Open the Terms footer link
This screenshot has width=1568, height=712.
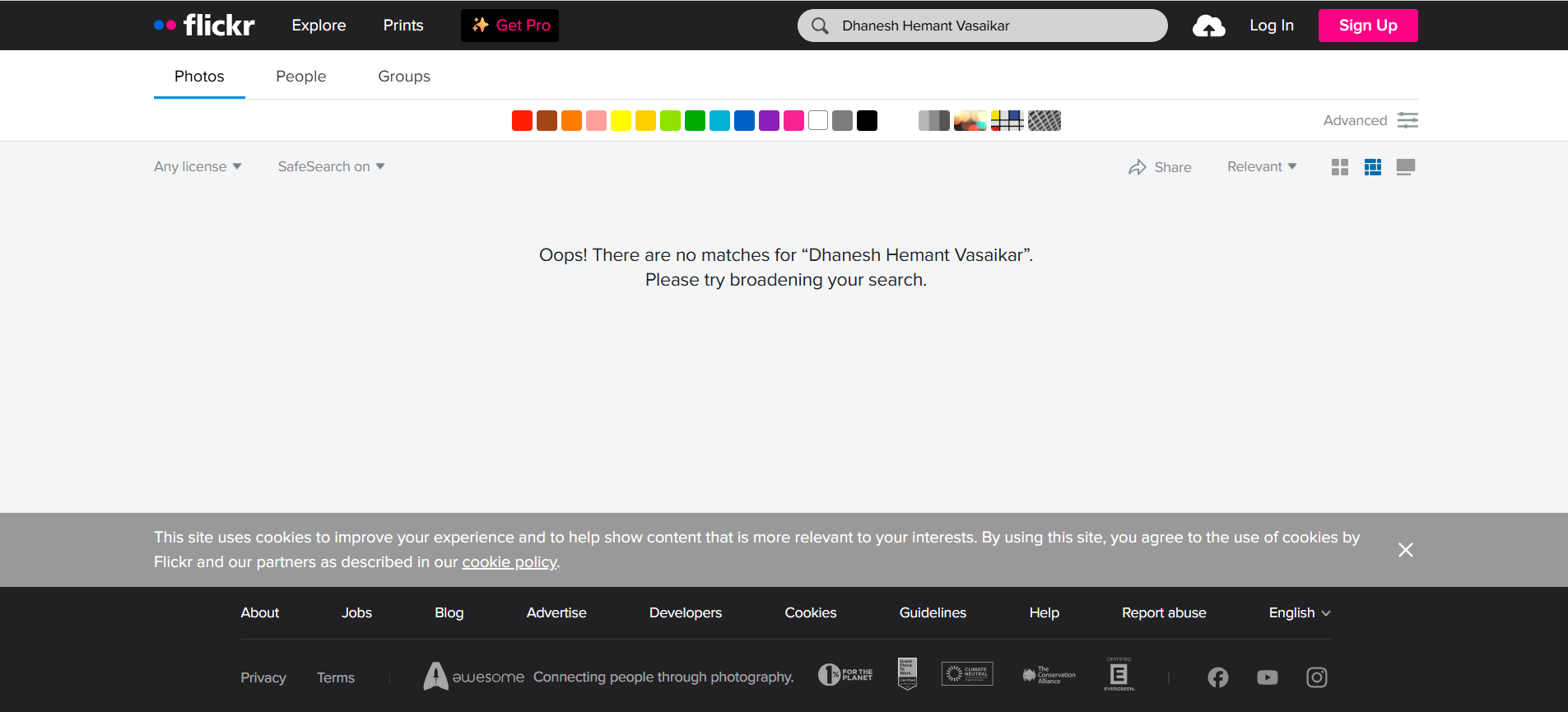(x=336, y=677)
